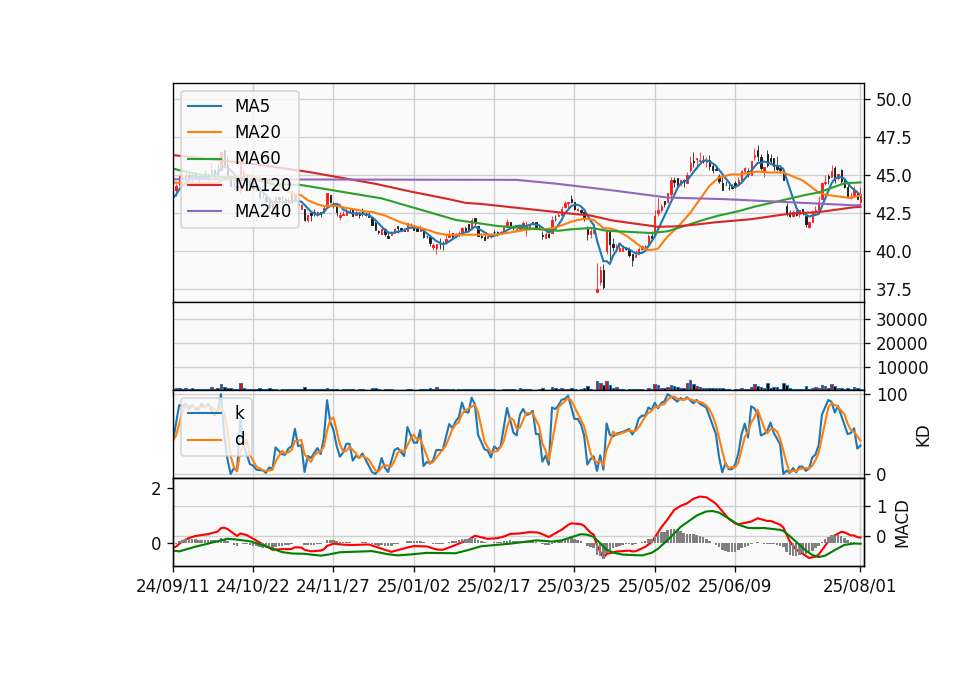Click the 10000 volume axis label

pyautogui.click(x=902, y=368)
